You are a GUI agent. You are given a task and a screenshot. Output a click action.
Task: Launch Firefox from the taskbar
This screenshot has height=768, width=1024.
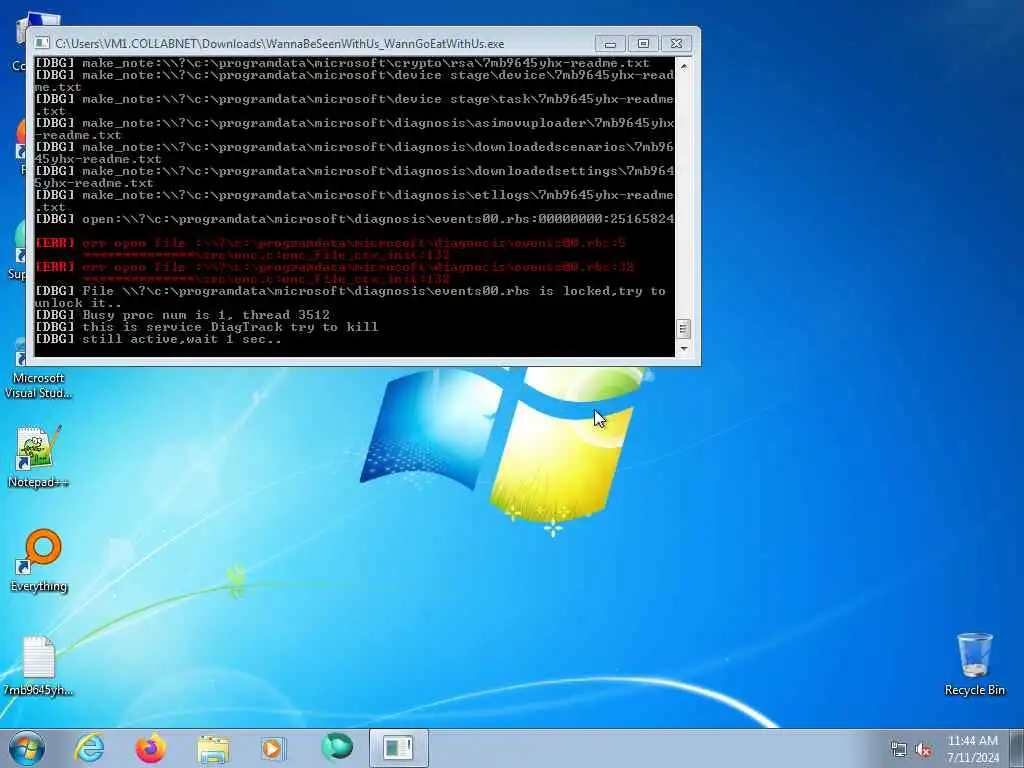[x=150, y=748]
